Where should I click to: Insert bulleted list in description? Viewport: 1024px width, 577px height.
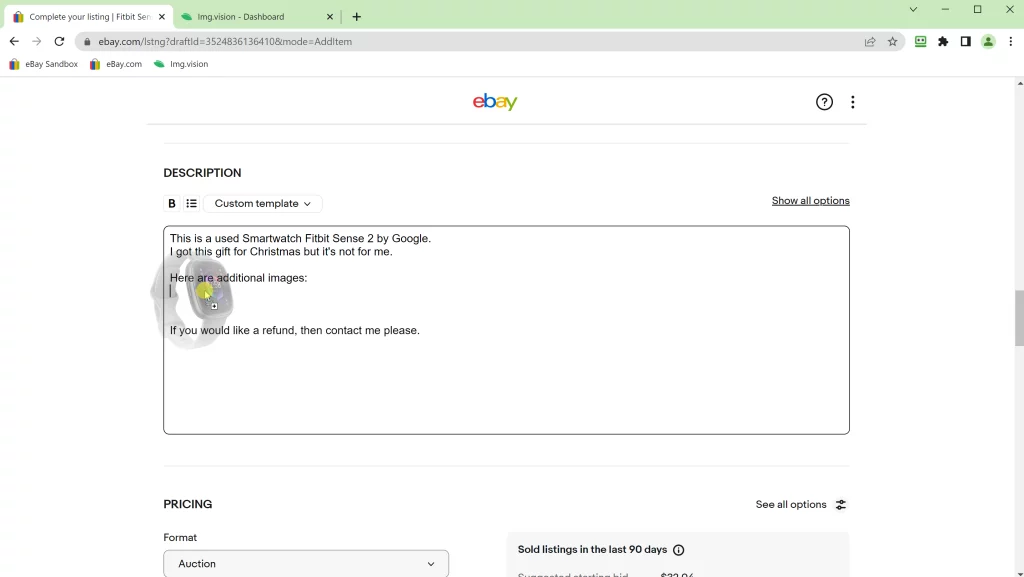click(x=191, y=204)
